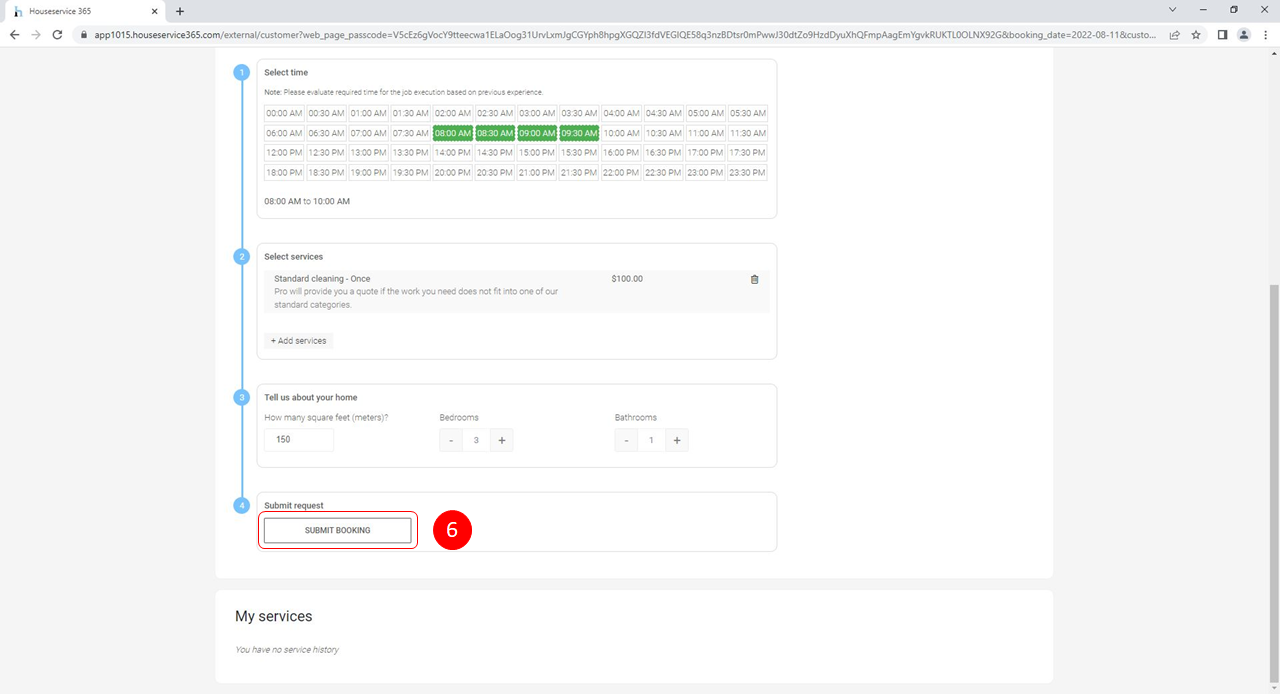Open the Chrome profile avatar

1243,34
